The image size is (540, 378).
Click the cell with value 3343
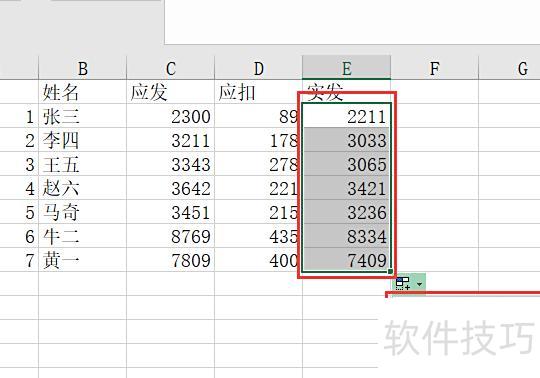(170, 164)
